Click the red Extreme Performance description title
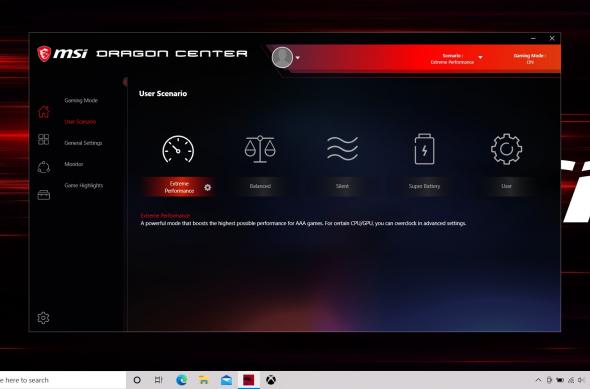The image size is (590, 389). pyautogui.click(x=165, y=216)
